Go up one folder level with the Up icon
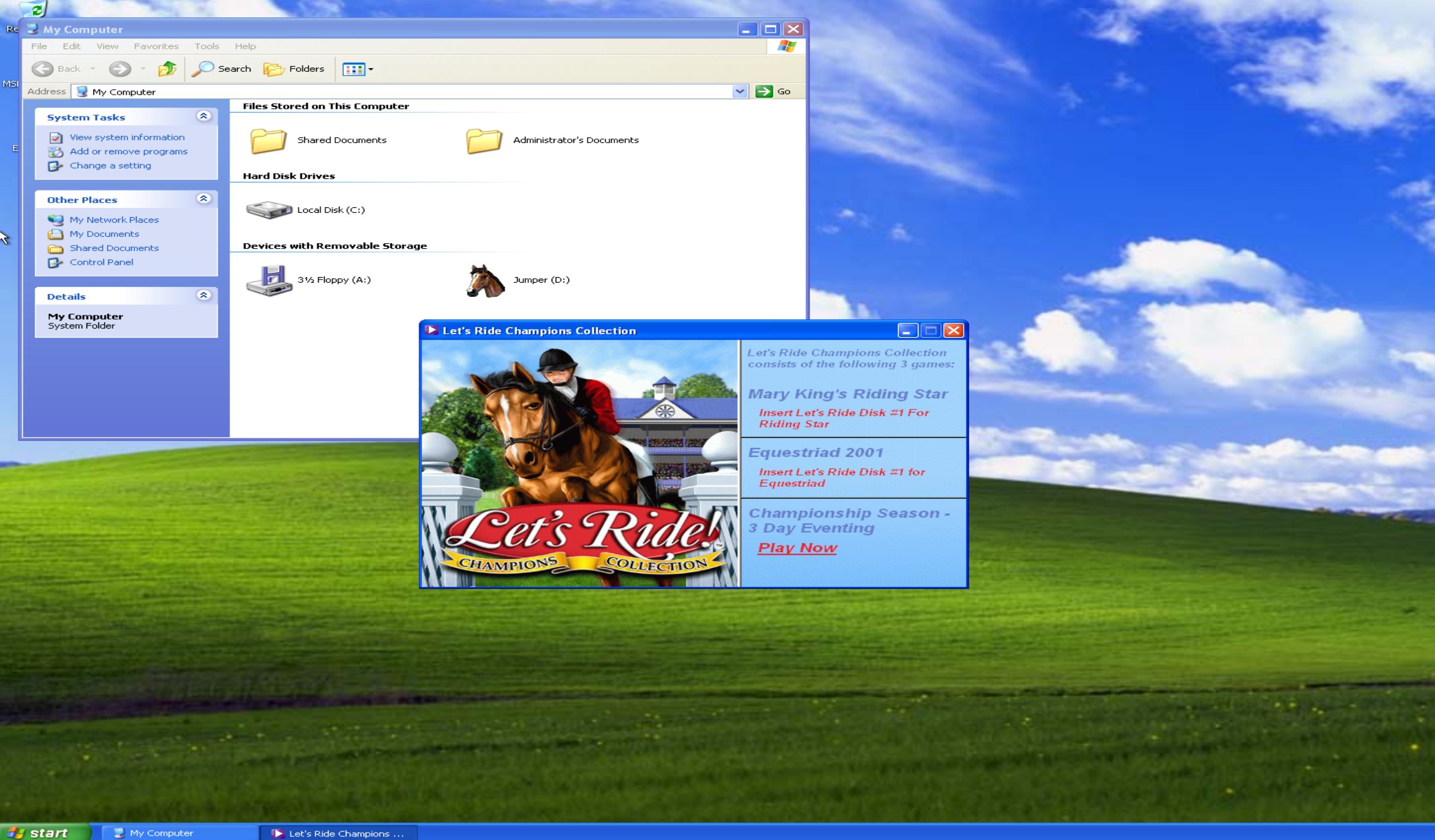 coord(167,69)
